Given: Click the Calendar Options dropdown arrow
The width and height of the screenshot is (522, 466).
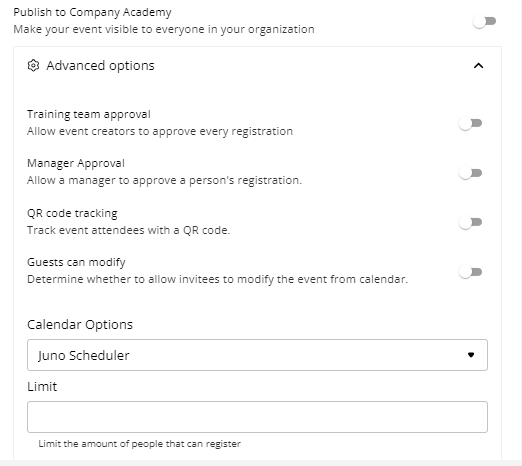Looking at the screenshot, I should click(x=471, y=355).
